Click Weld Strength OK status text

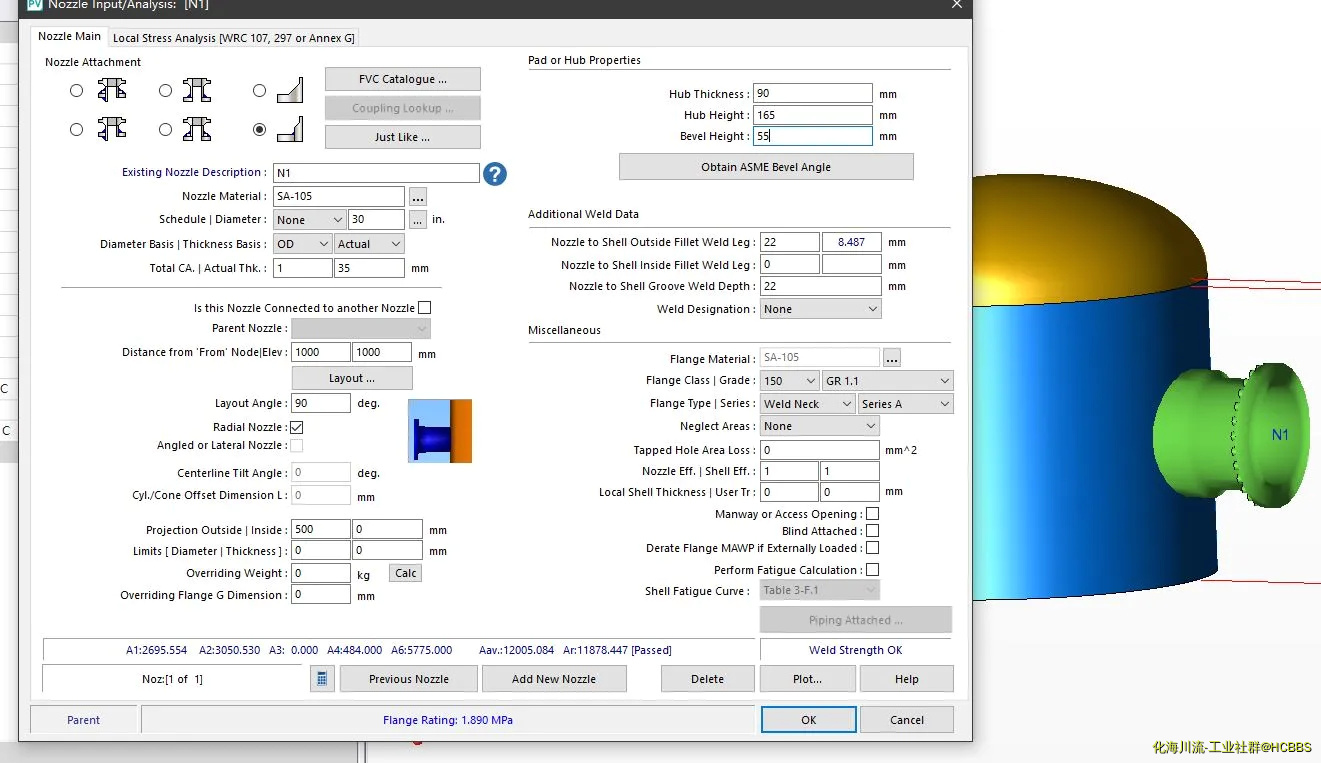(856, 650)
